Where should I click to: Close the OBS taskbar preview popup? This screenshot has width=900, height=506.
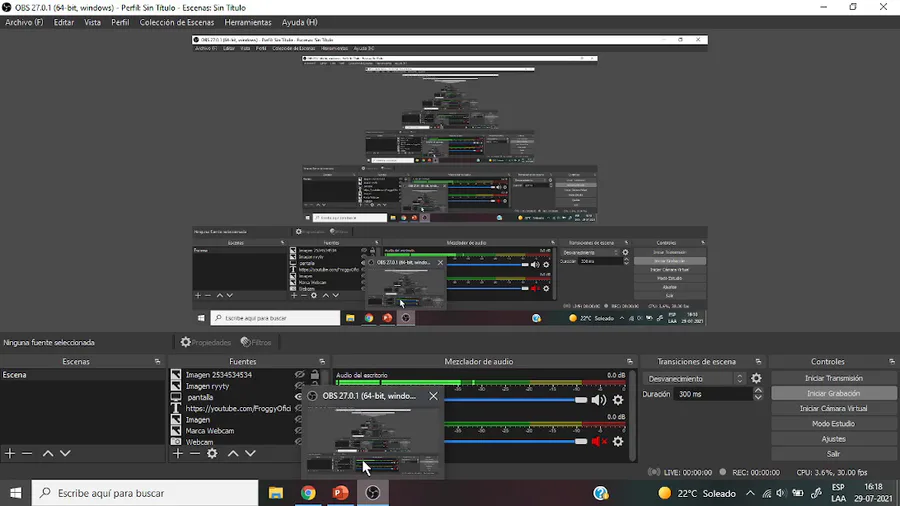pos(433,396)
